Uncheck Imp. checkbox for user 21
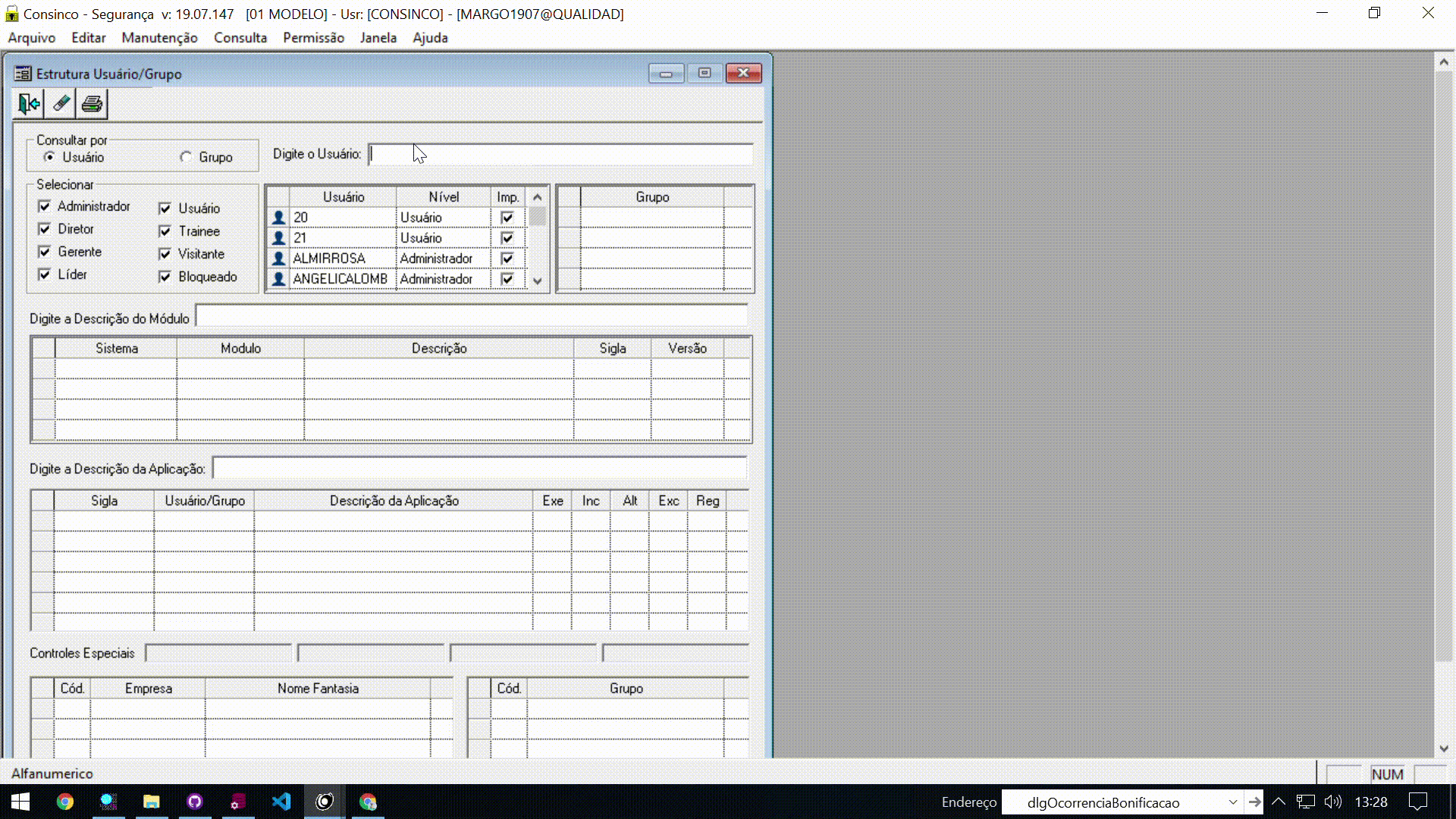The height and width of the screenshot is (819, 1456). coord(507,238)
